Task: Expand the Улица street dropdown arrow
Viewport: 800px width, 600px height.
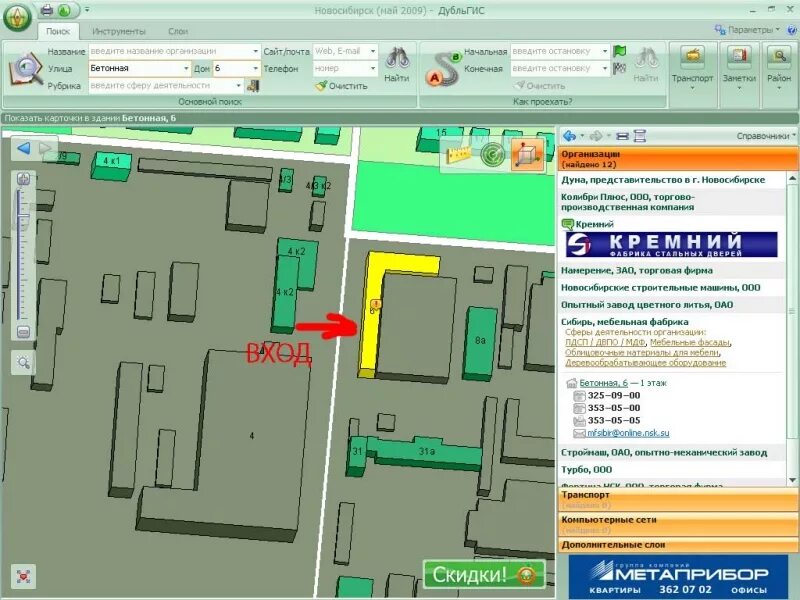Action: [186, 68]
